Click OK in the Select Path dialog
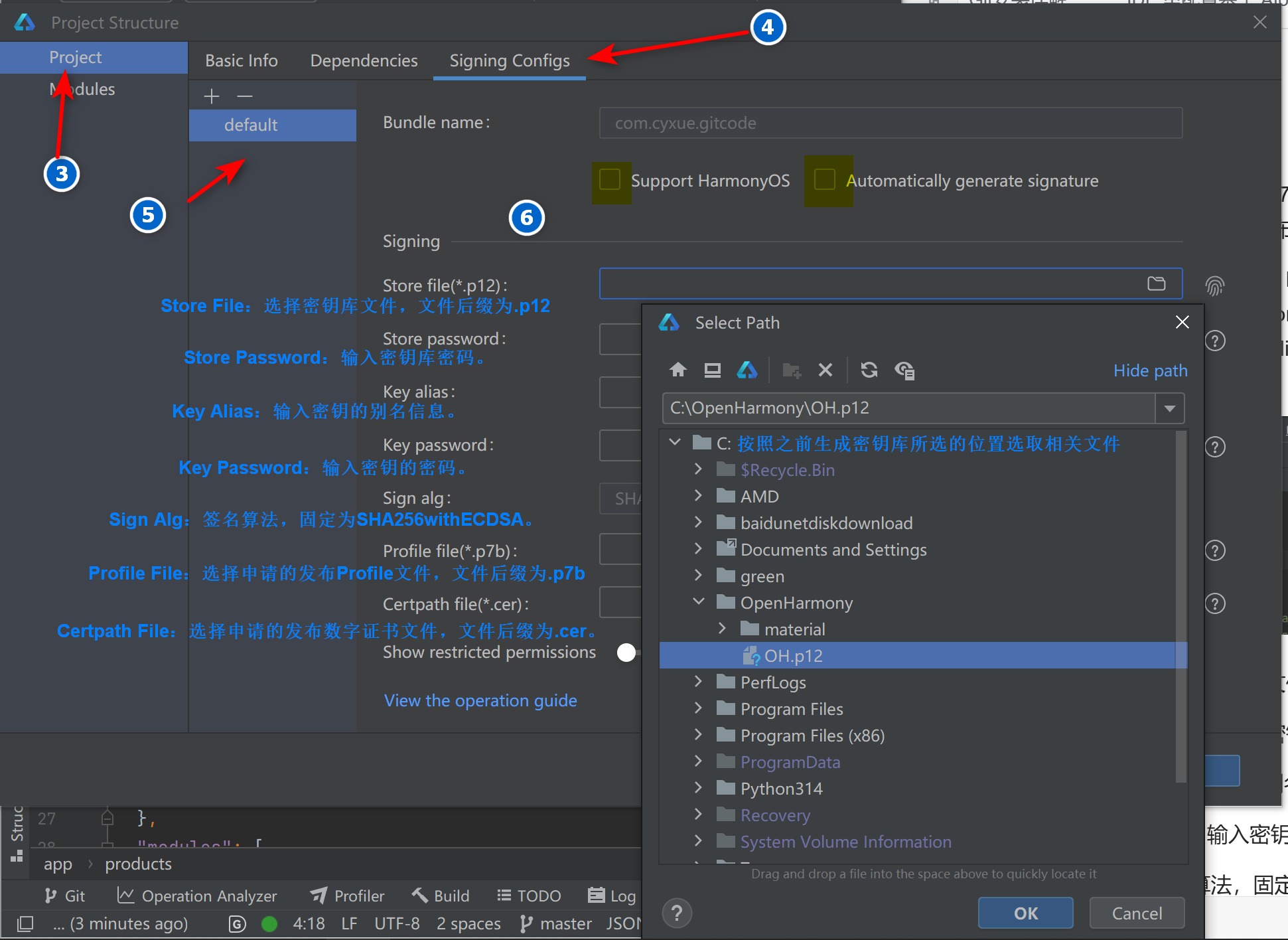The image size is (1288, 940). click(1025, 913)
